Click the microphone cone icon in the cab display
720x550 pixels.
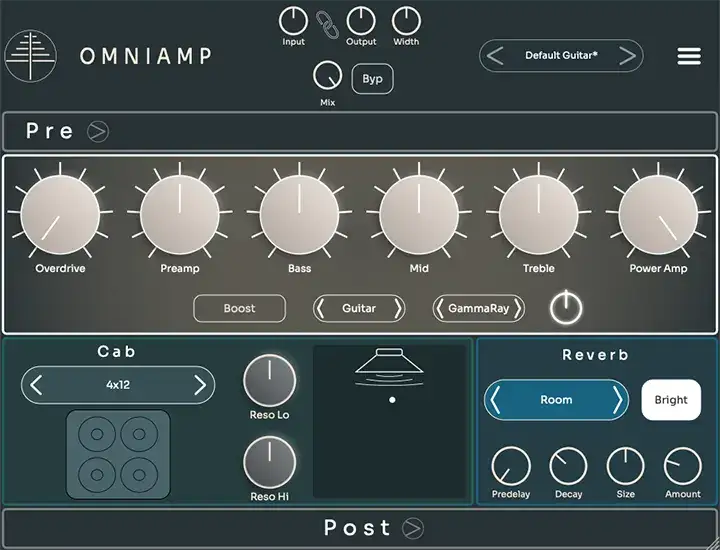click(389, 367)
